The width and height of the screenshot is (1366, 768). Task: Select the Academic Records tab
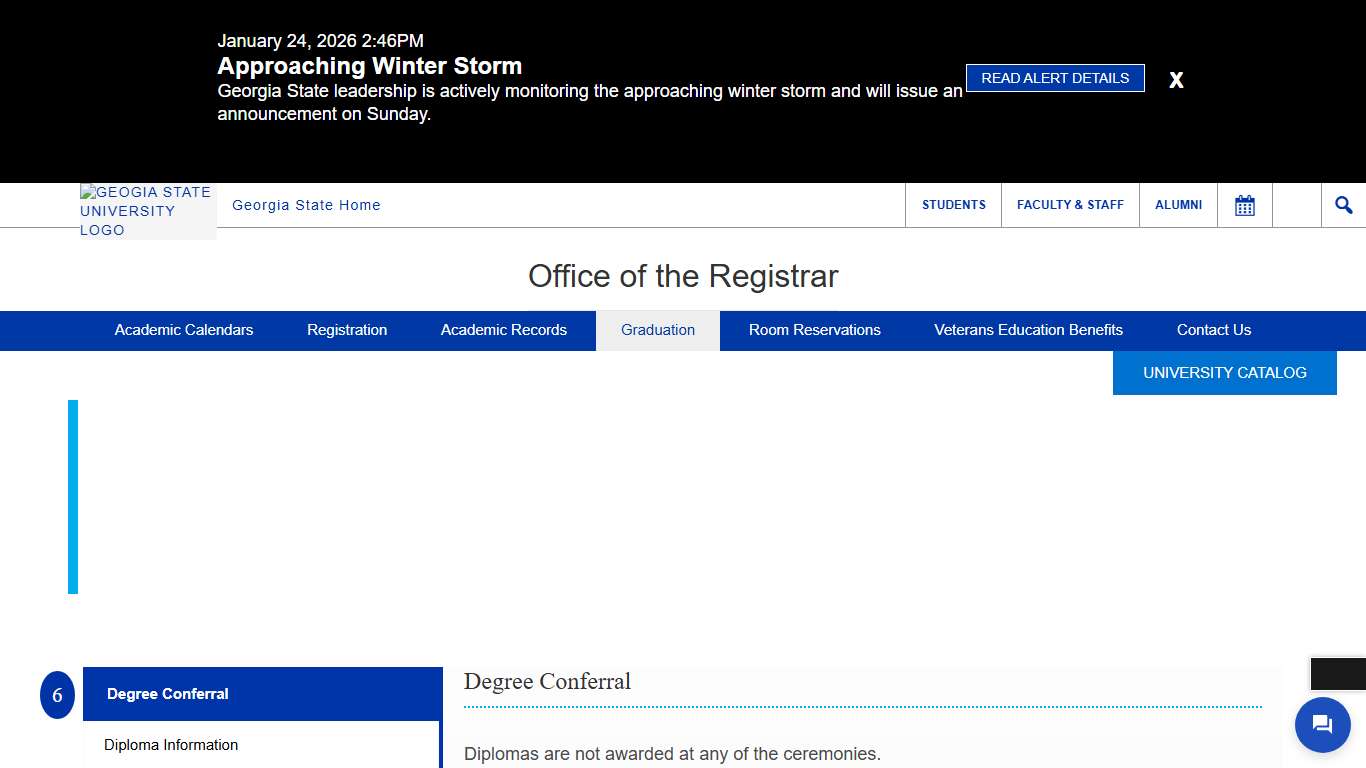[503, 330]
